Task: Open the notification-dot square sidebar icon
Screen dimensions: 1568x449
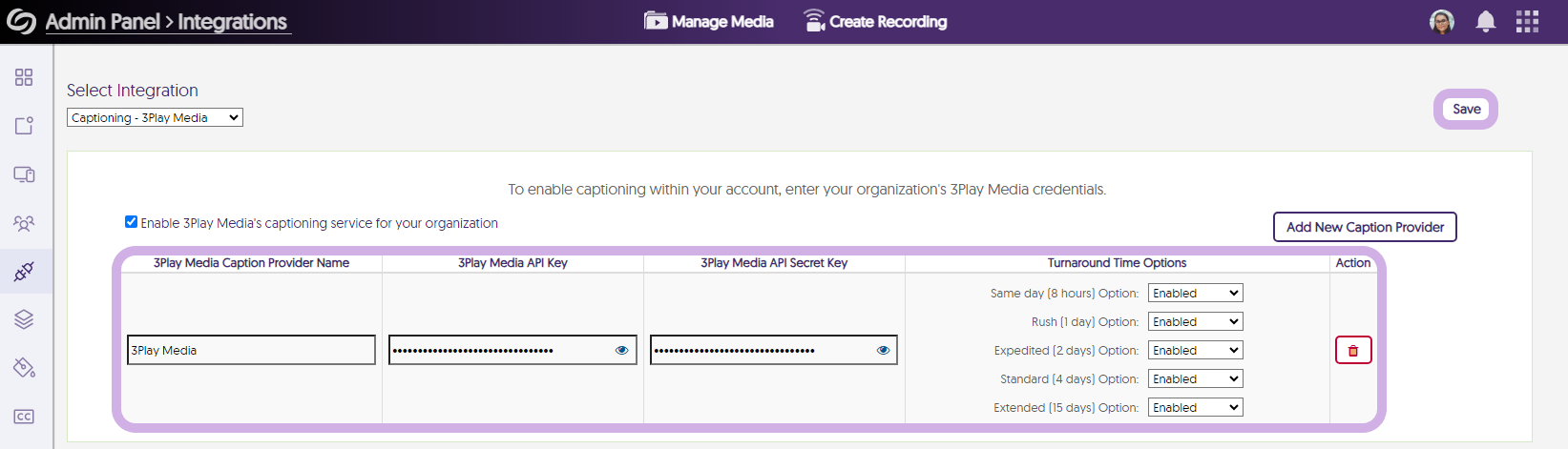Action: pos(24,126)
